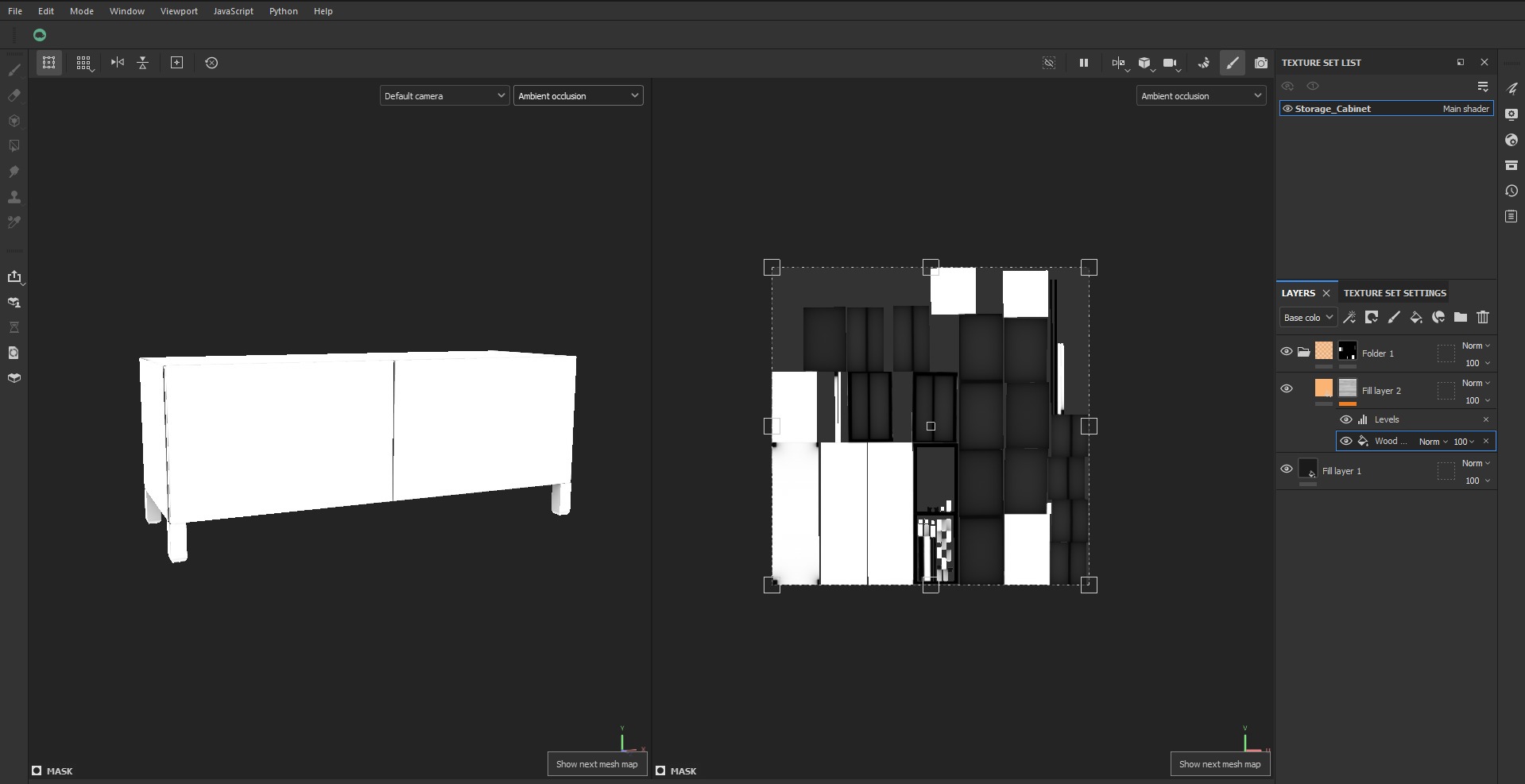Screen dimensions: 1525x784
Task: Open the export share menu icon
Action: [14, 276]
